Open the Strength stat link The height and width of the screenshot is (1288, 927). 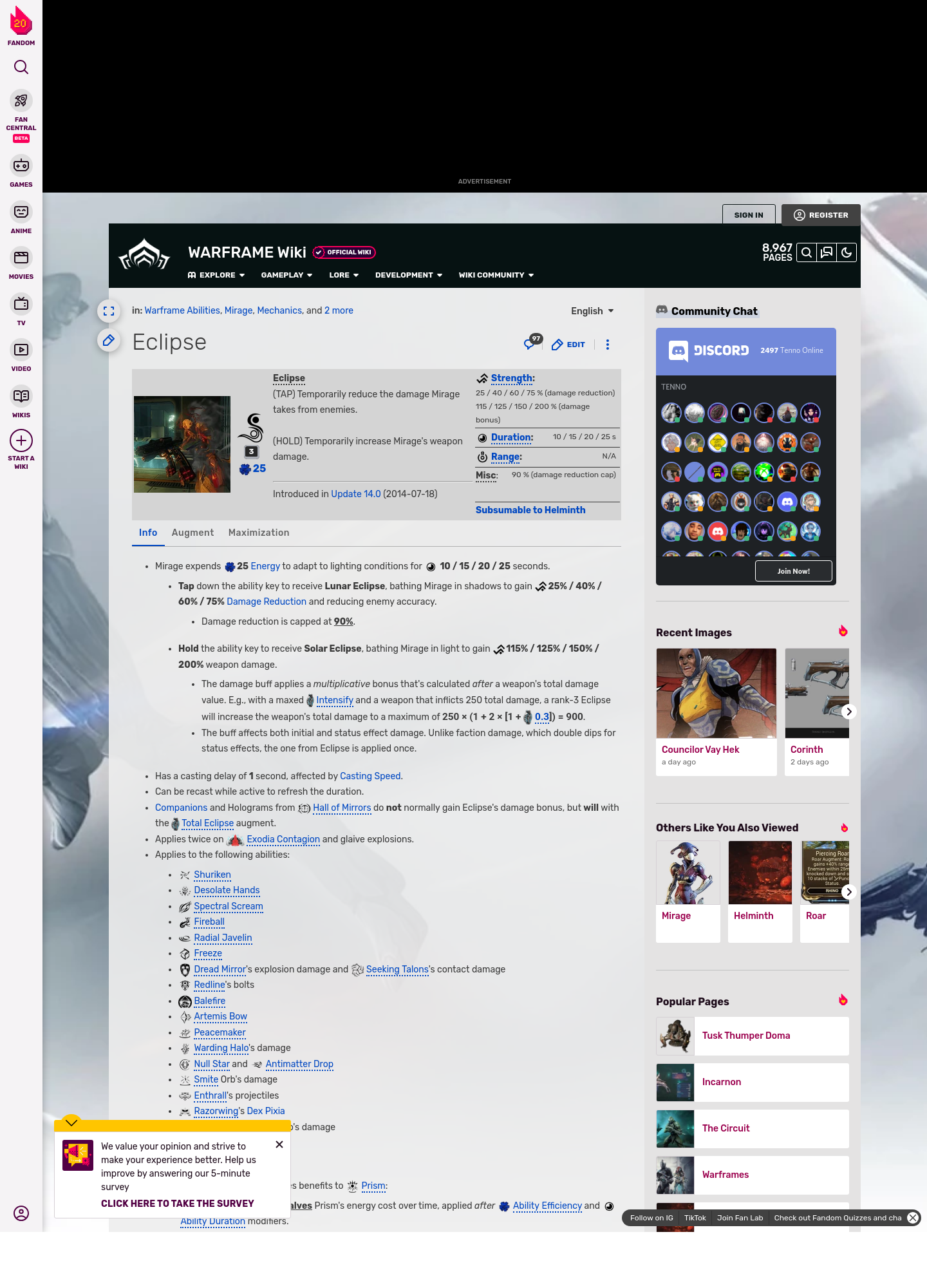pyautogui.click(x=511, y=379)
